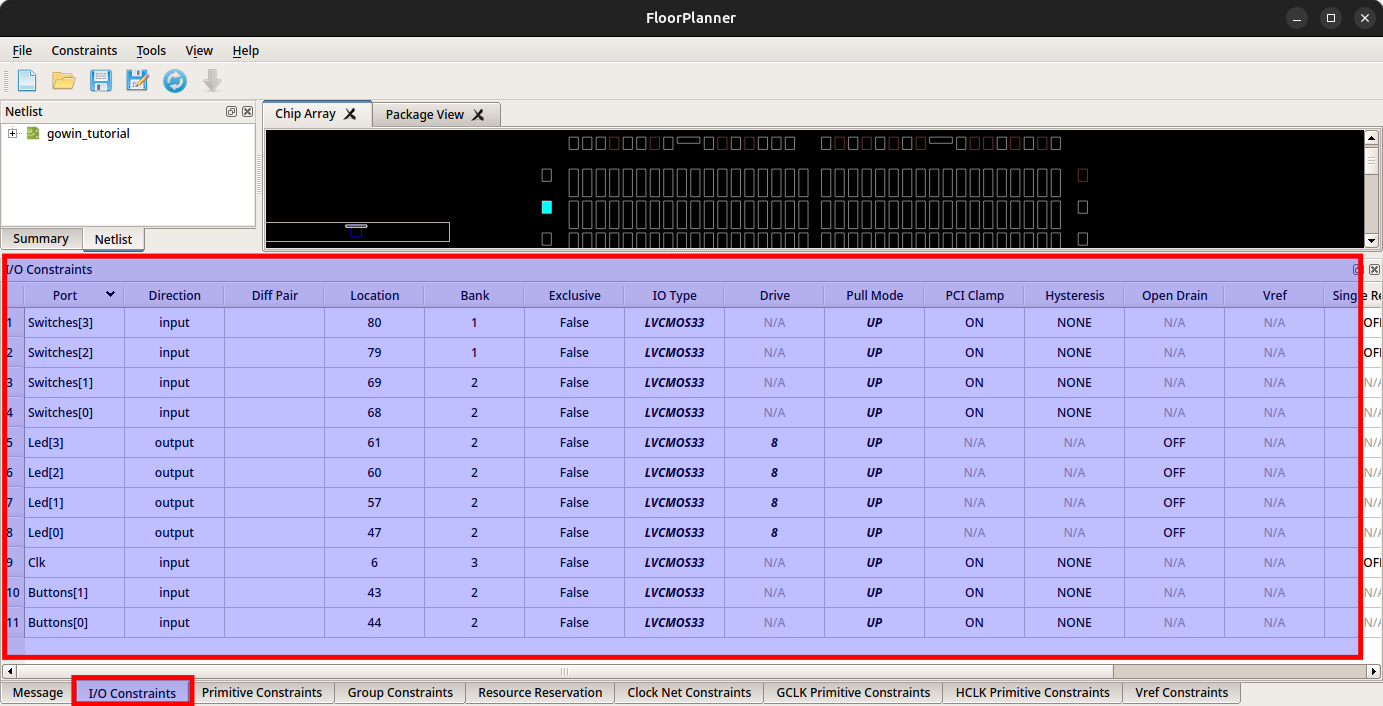Open a file via folder icon
This screenshot has width=1383, height=706.
point(64,81)
